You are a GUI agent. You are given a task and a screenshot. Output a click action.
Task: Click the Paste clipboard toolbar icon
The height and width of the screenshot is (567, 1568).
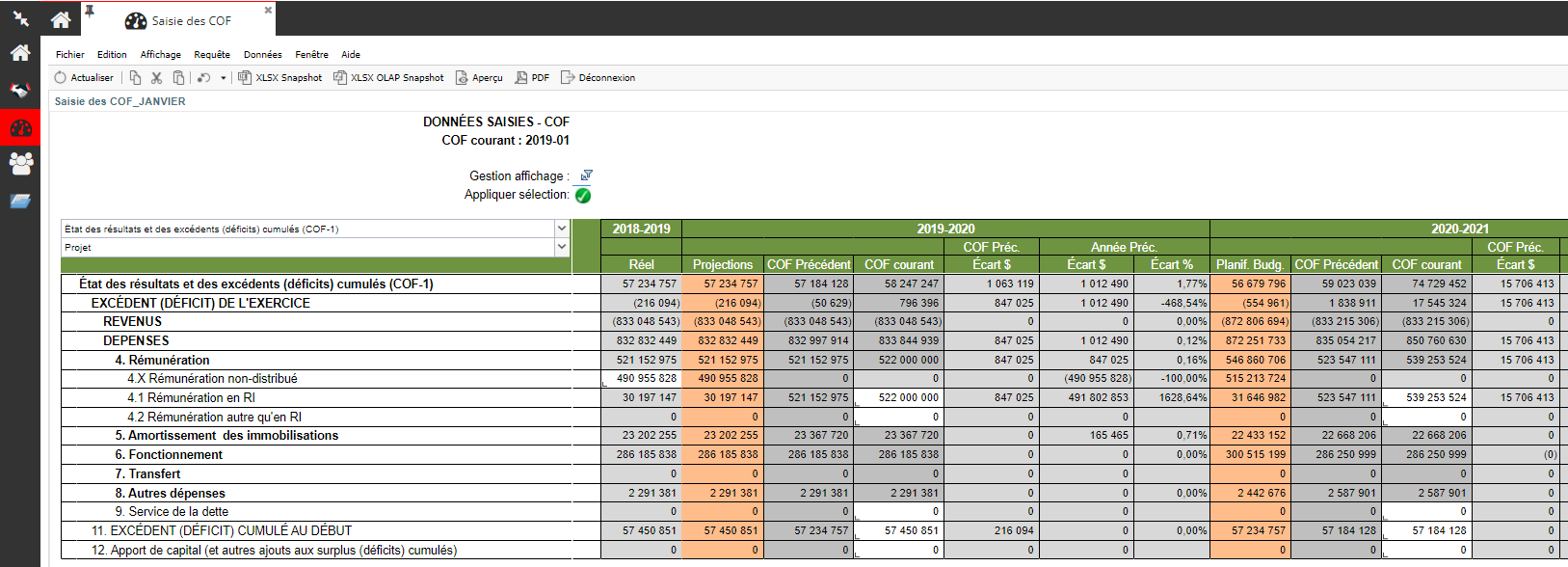178,77
